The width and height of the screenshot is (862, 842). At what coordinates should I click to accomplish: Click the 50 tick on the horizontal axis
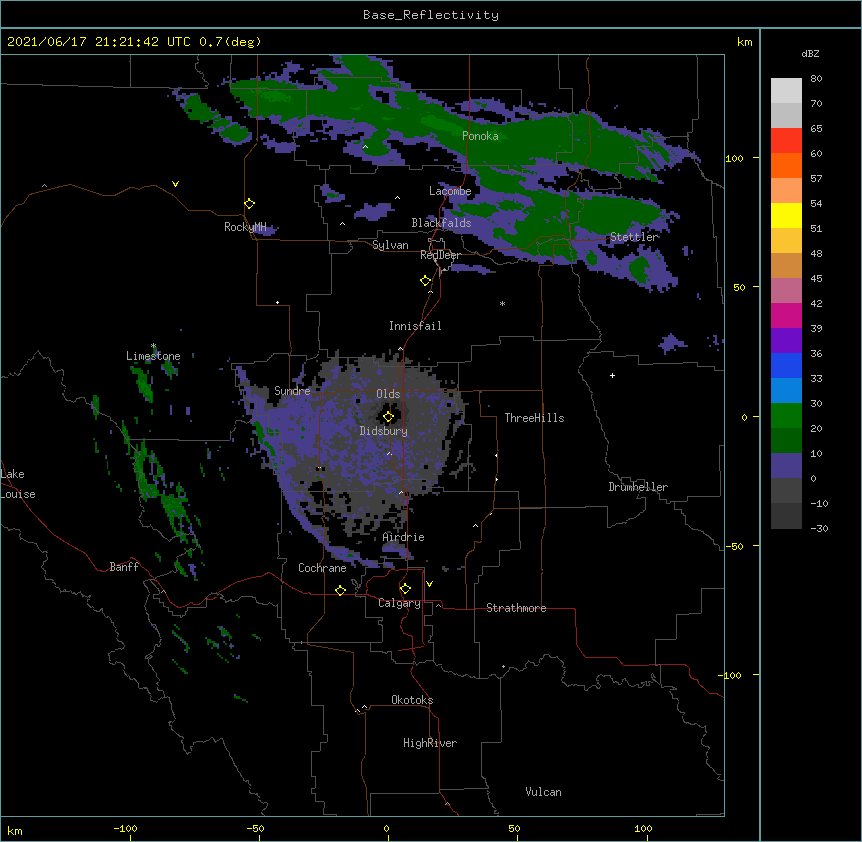[514, 828]
